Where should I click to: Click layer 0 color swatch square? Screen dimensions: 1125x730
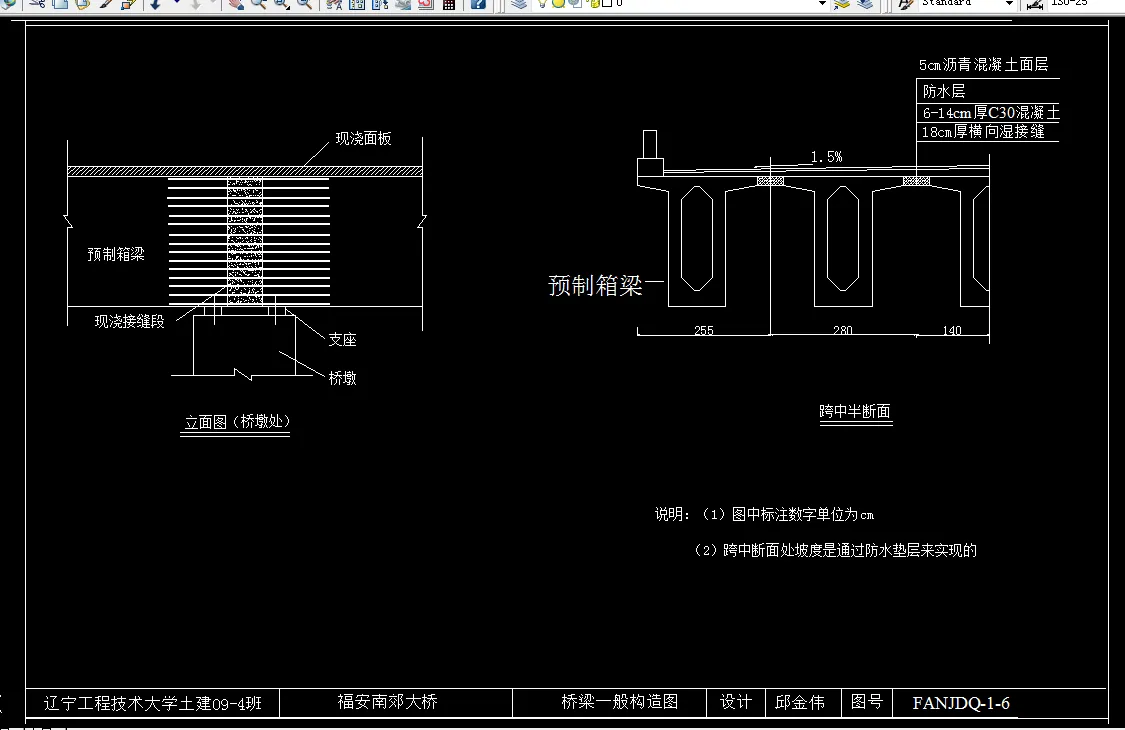[x=607, y=4]
